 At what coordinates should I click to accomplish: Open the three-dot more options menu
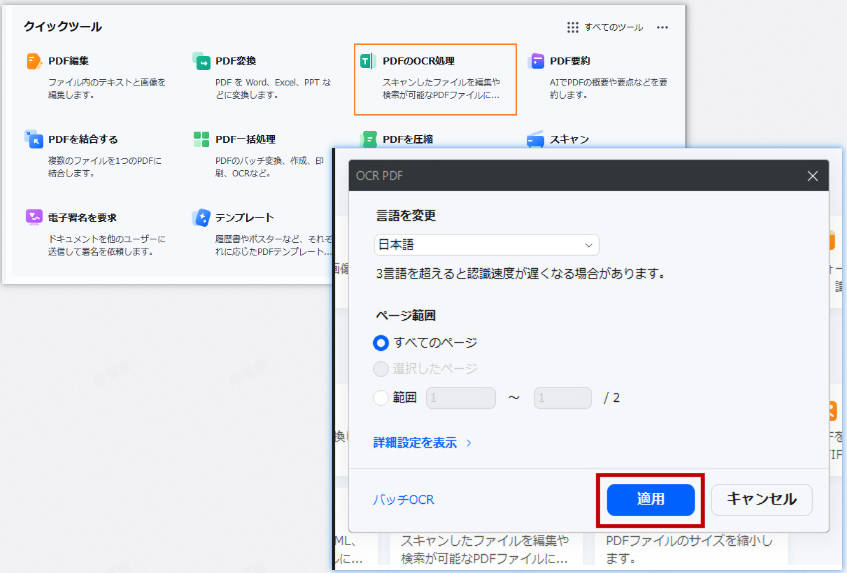(x=662, y=27)
